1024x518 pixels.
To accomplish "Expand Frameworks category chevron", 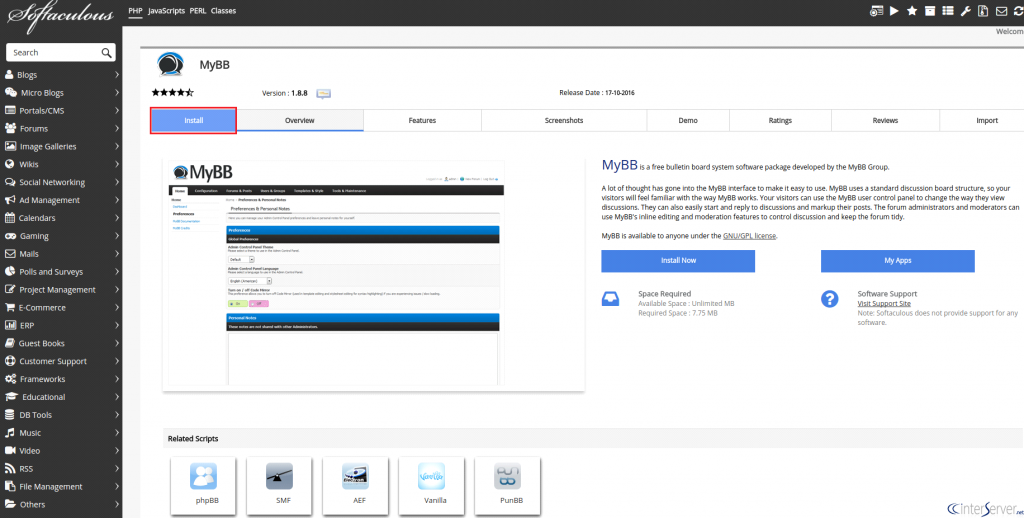I will (116, 379).
